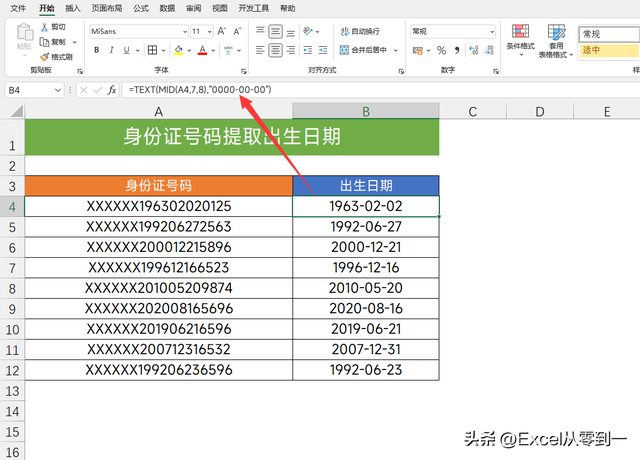The height and width of the screenshot is (460, 640).
Task: Click Merge & Center (合并后居中) button
Action: point(363,50)
